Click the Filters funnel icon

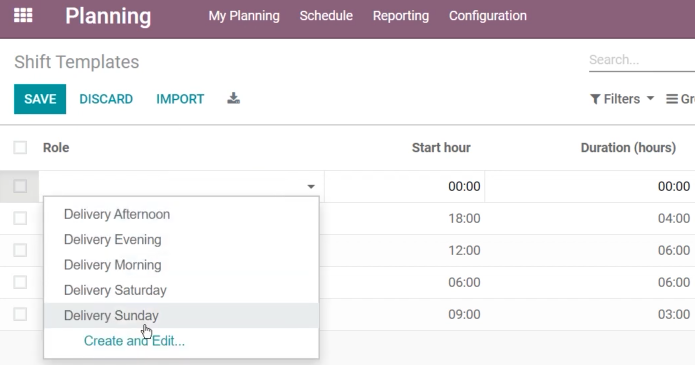pos(595,99)
